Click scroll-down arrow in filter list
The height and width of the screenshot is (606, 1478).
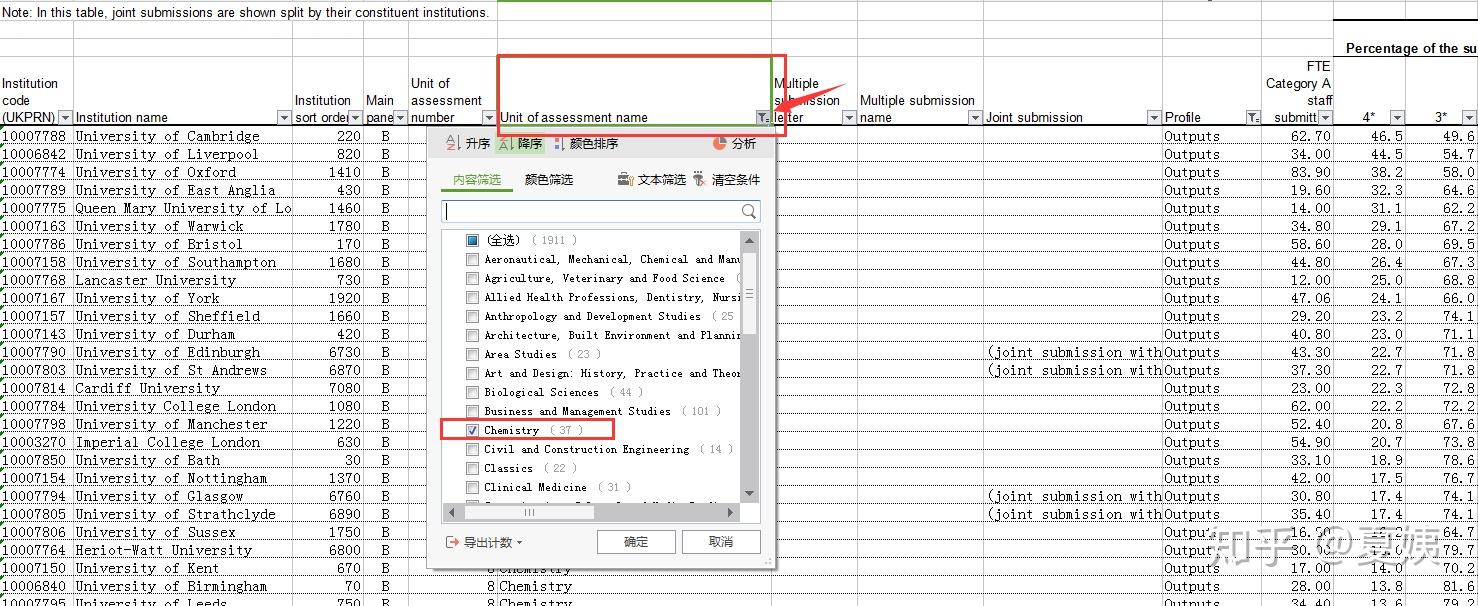[750, 494]
